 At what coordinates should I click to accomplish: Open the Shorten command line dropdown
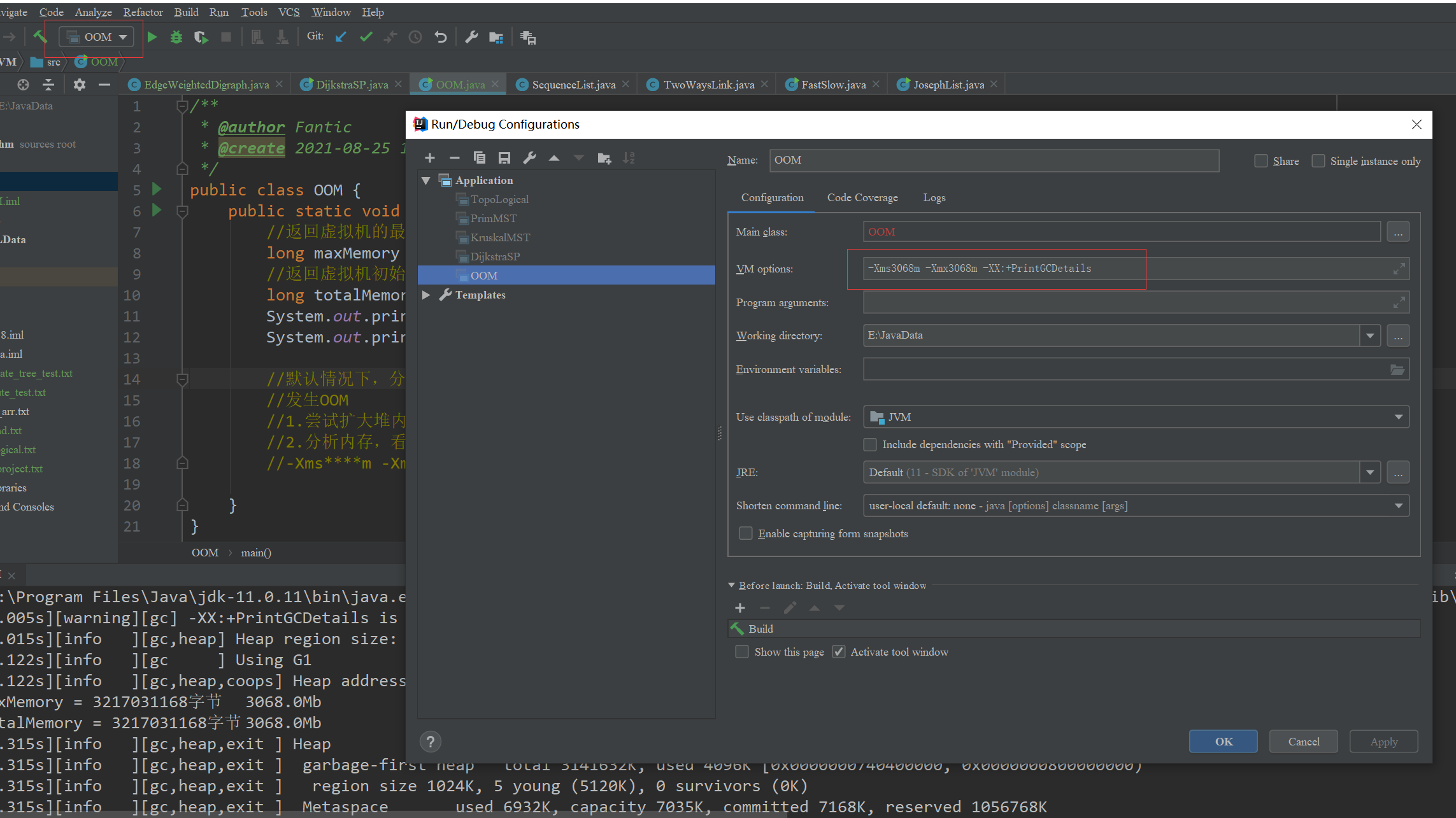coord(1399,506)
